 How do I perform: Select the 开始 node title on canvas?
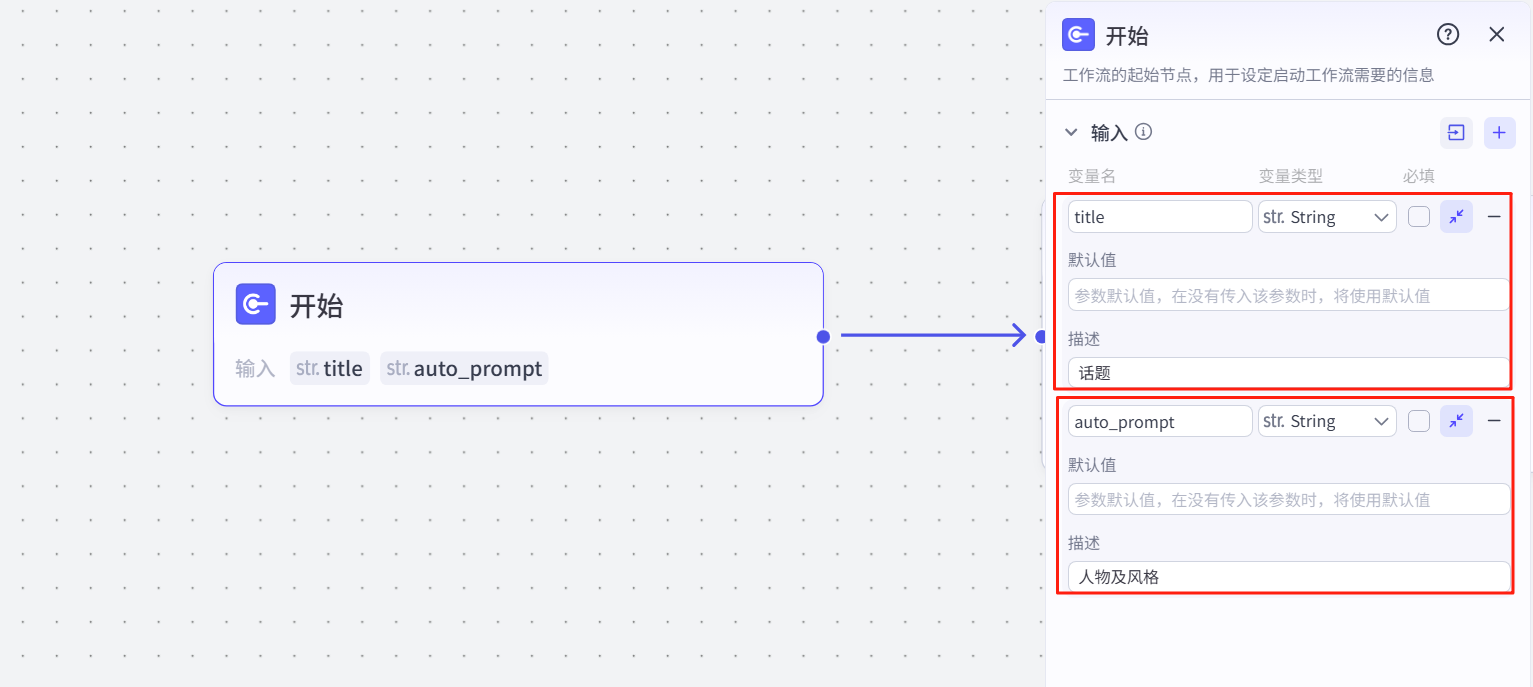point(316,305)
